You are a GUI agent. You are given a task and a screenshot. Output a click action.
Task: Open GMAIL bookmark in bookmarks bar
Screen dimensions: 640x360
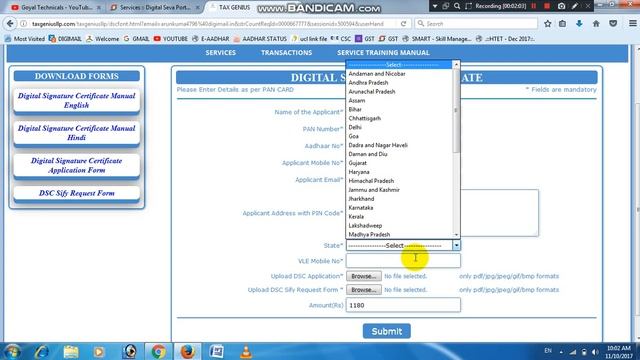coord(136,39)
